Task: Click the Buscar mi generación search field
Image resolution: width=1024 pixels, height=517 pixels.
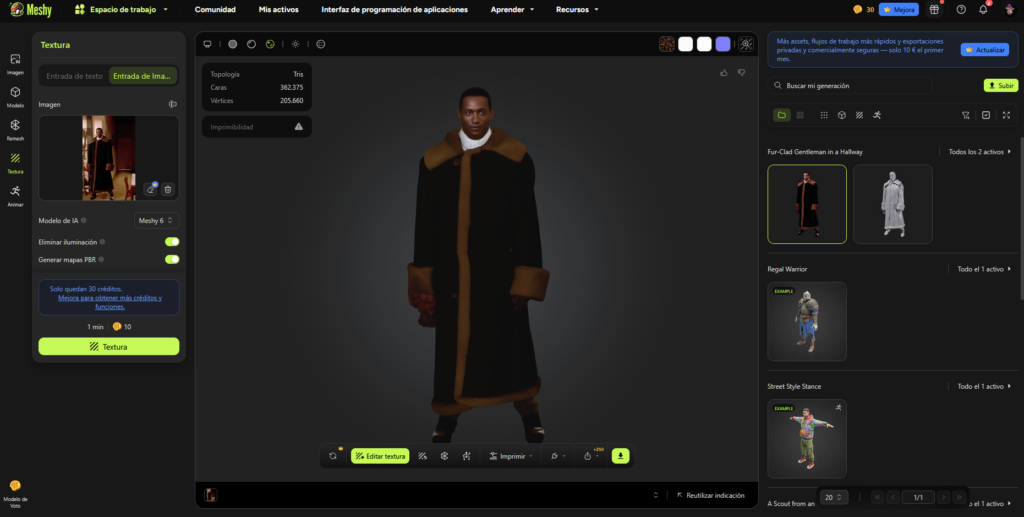Action: [x=850, y=86]
